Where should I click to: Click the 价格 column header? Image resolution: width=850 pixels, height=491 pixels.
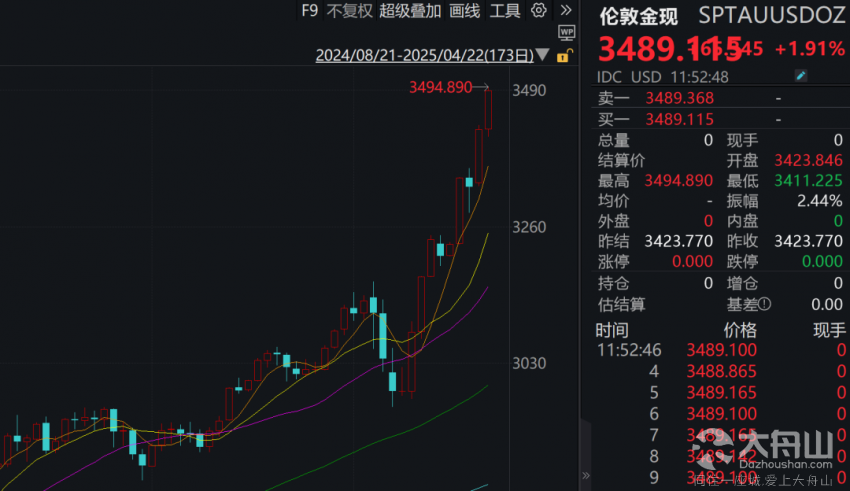[x=740, y=330]
